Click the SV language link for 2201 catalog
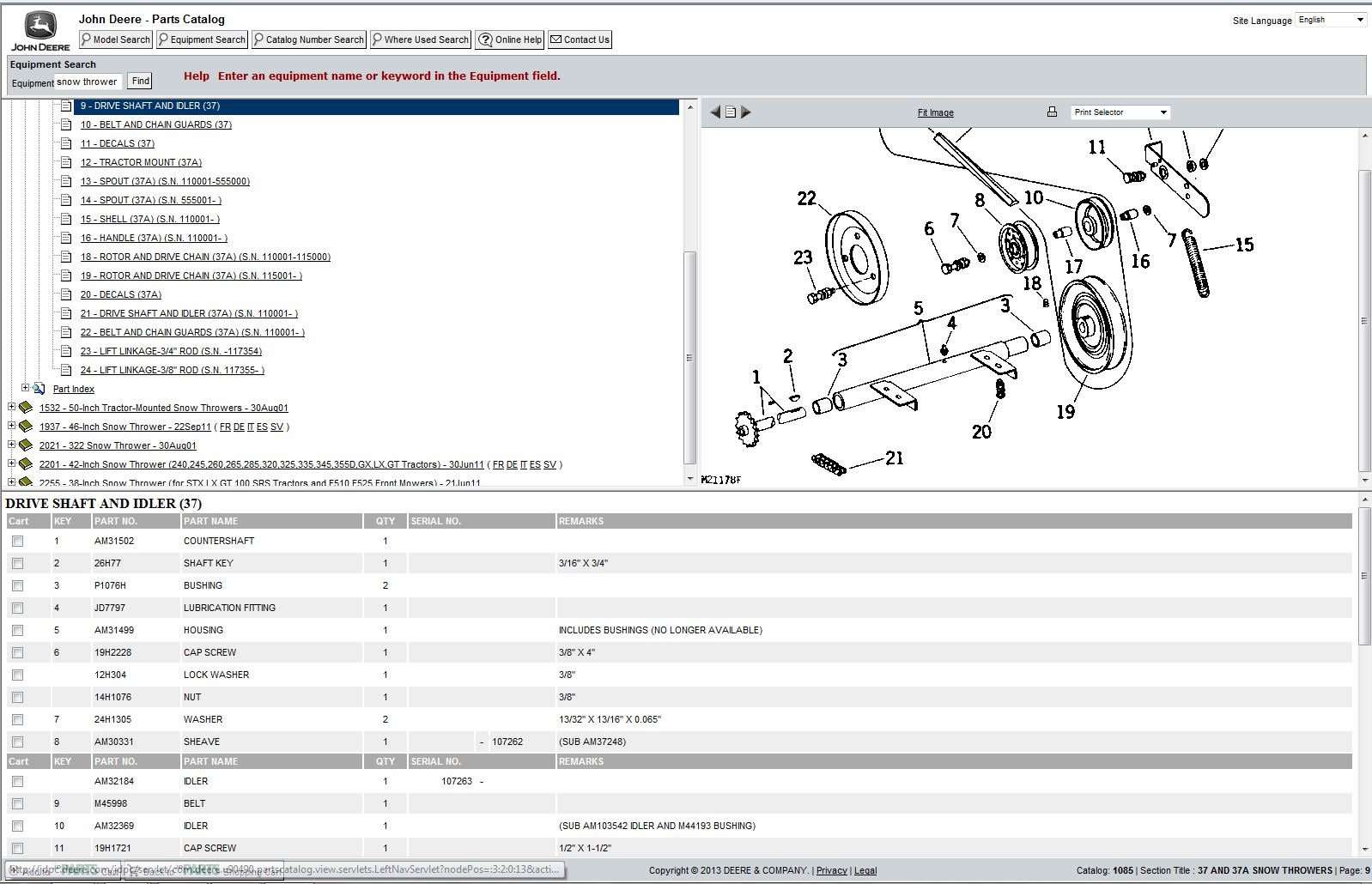This screenshot has width=1372, height=884. [x=549, y=464]
